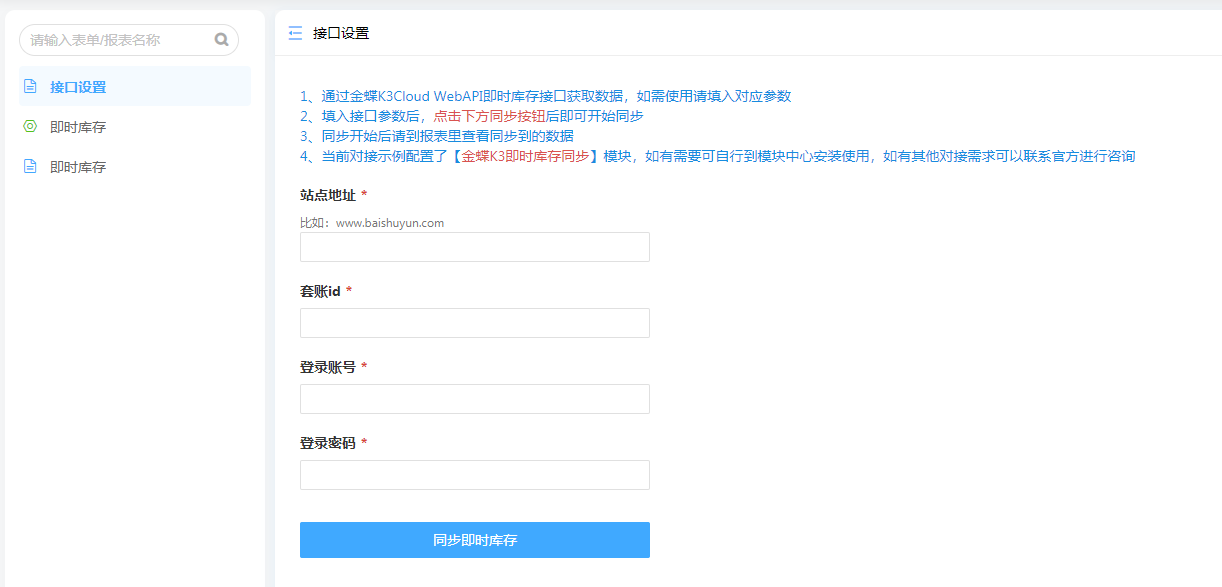
Task: Select 即时库存 entry with document icon
Action: 78,167
